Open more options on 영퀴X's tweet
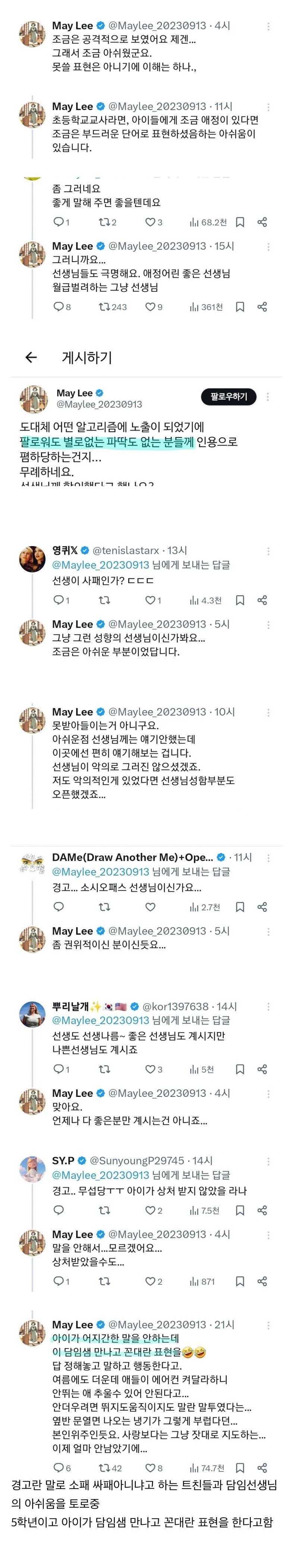Screen dimensions: 293x1568 pyautogui.click(x=268, y=551)
